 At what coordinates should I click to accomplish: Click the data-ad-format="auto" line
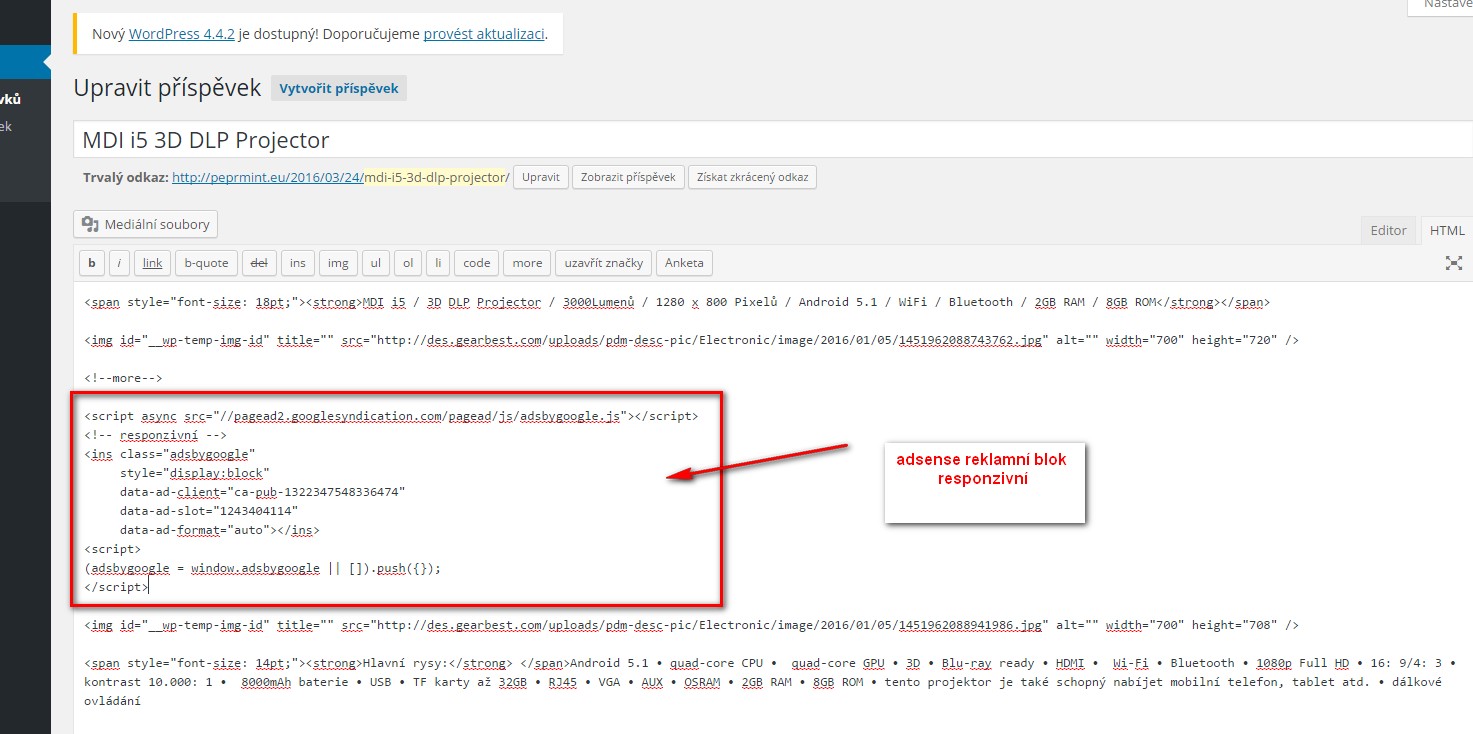[x=219, y=529]
